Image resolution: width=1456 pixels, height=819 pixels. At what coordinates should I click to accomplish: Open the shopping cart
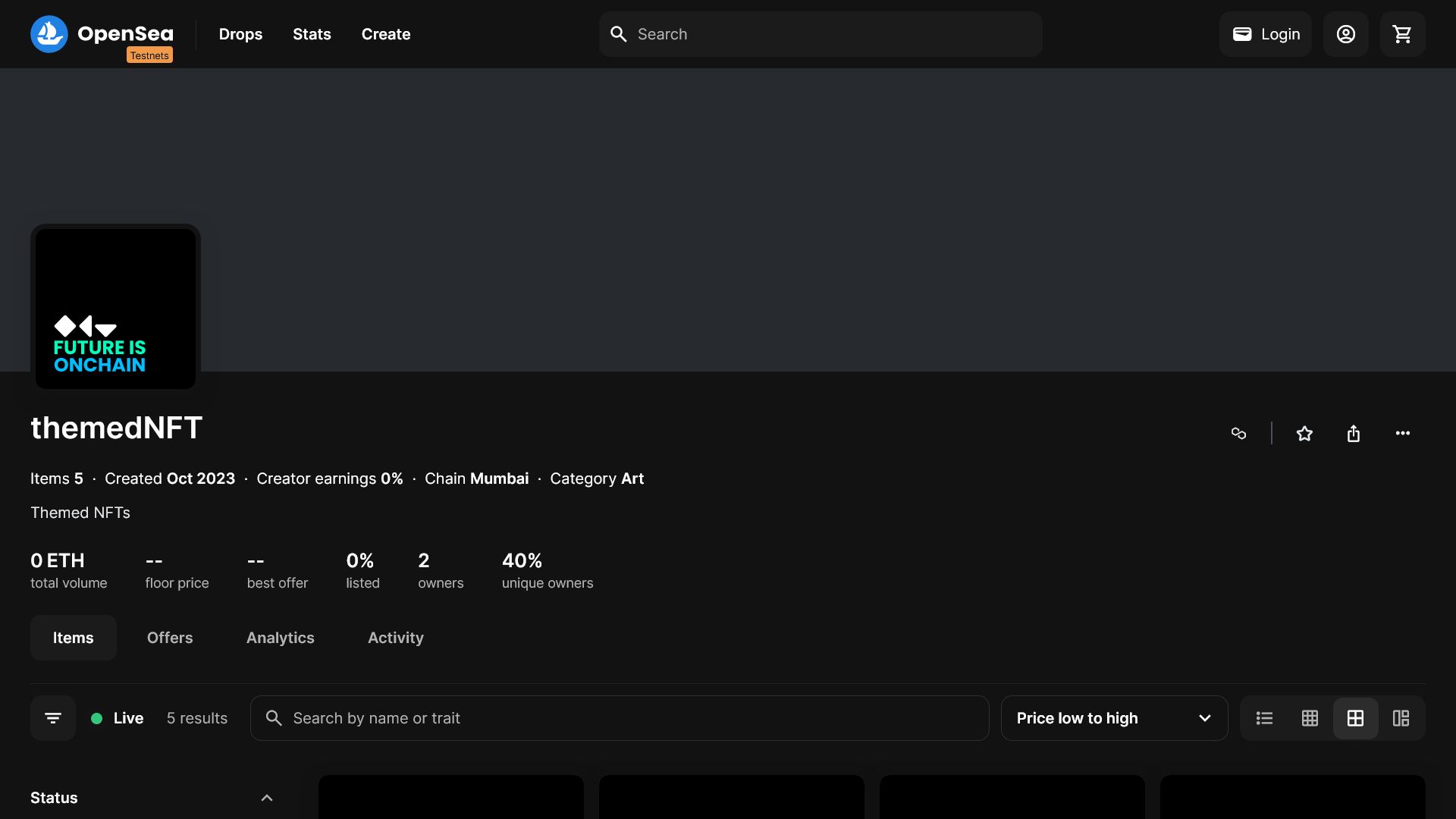pos(1403,34)
